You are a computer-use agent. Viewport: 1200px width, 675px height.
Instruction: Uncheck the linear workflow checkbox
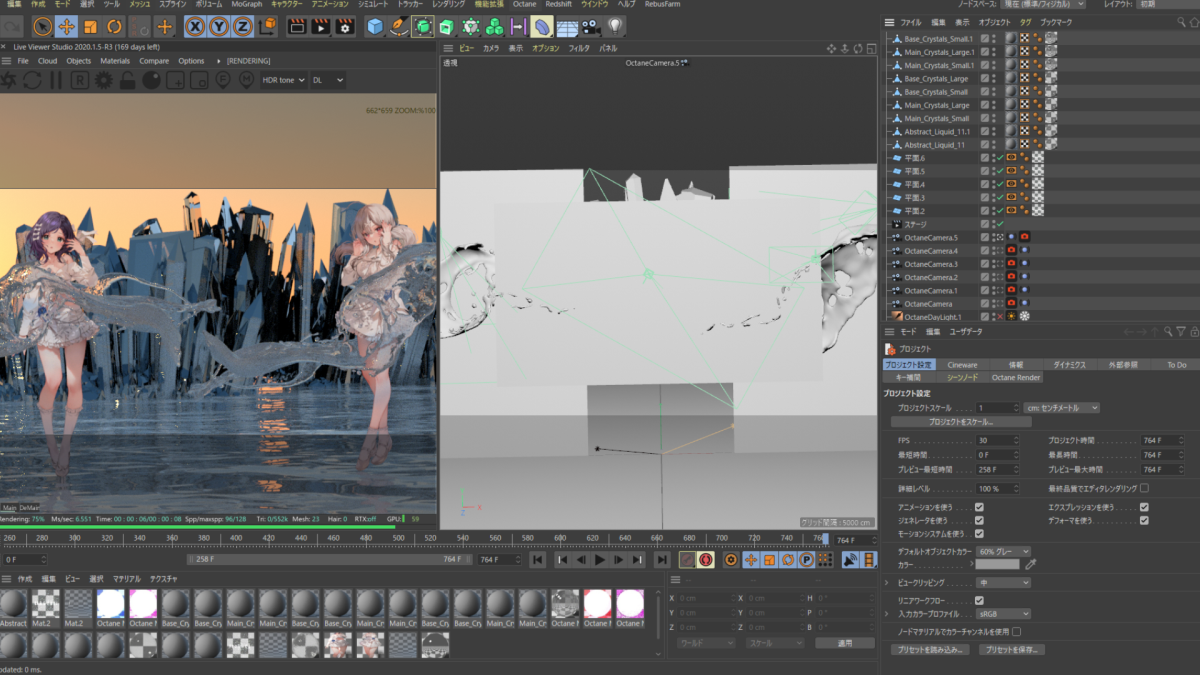(979, 600)
